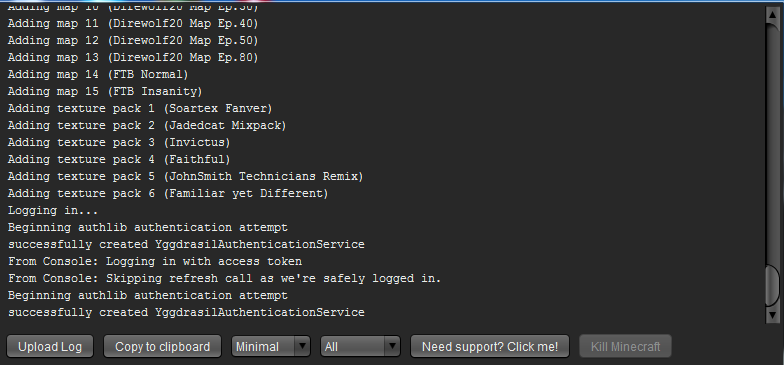Screen dimensions: 784x365
Task: Click the arrow on the All combo box
Action: click(392, 346)
